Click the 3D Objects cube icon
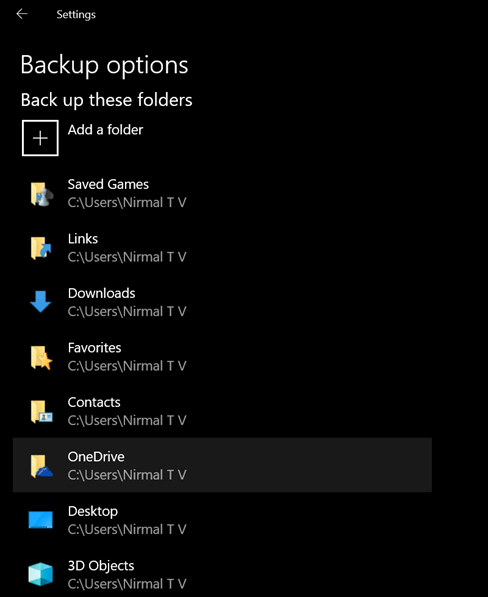The width and height of the screenshot is (488, 597). (x=40, y=574)
